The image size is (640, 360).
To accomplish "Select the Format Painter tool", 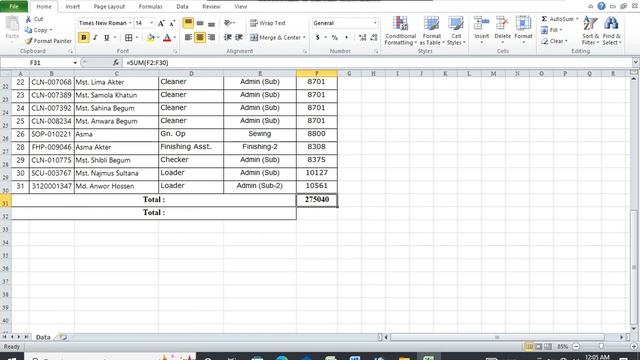I will pos(48,41).
